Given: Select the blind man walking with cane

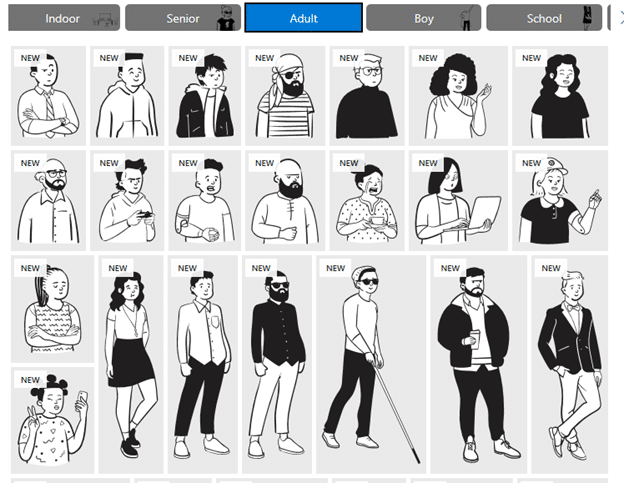Looking at the screenshot, I should click(x=371, y=364).
